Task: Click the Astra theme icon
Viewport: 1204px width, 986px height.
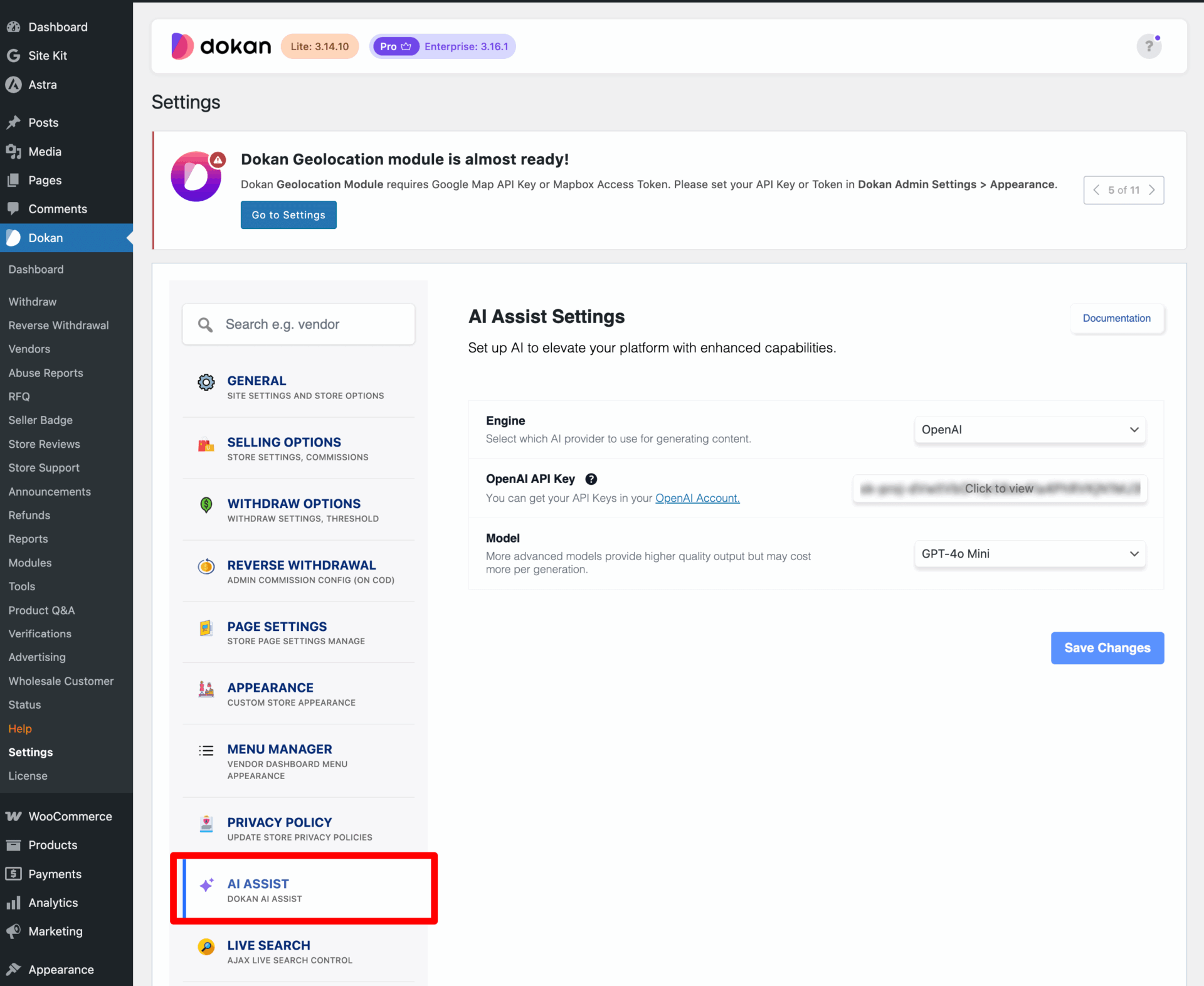Action: pos(14,85)
